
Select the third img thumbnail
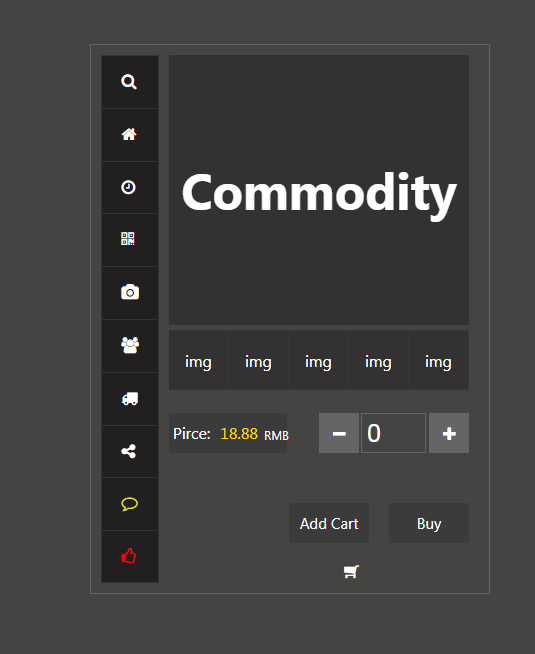(319, 360)
